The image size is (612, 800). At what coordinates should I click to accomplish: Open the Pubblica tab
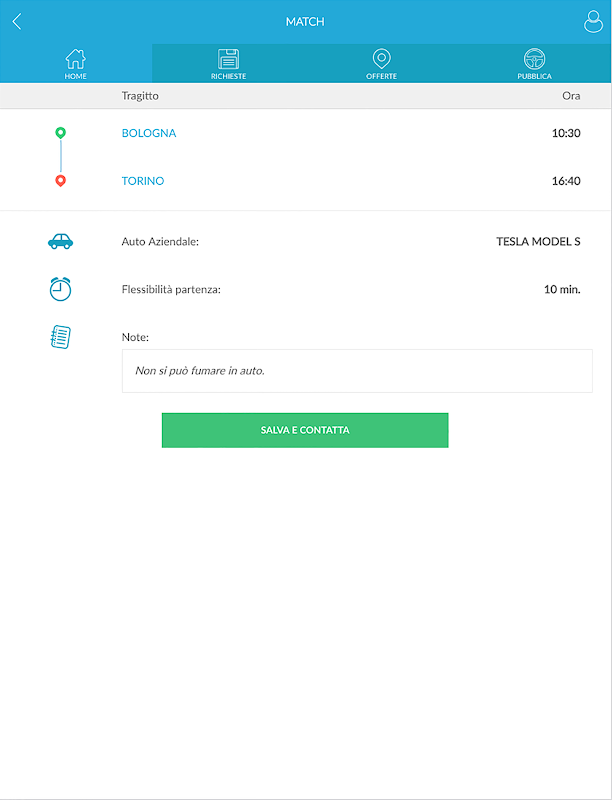point(534,64)
